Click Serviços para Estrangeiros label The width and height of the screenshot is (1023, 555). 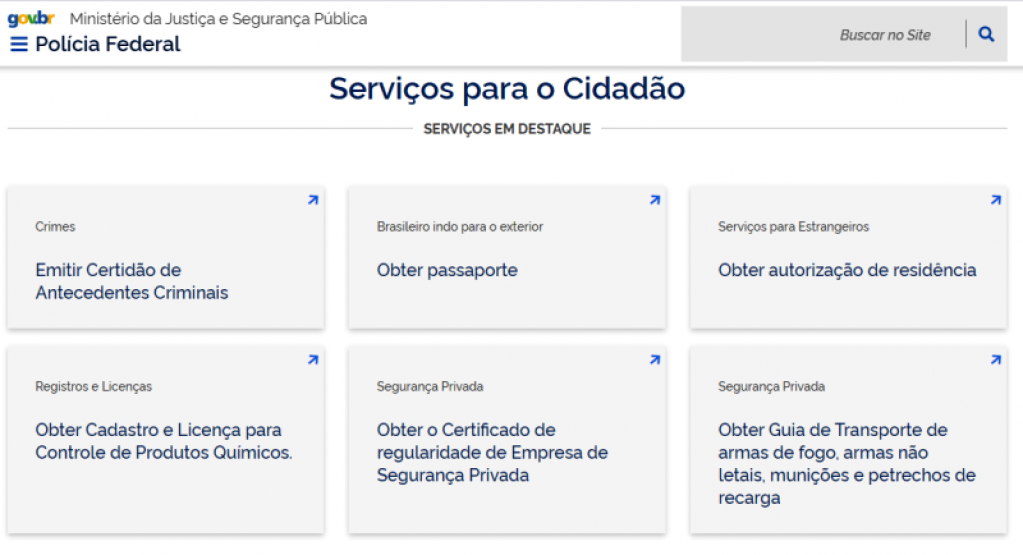tap(793, 227)
